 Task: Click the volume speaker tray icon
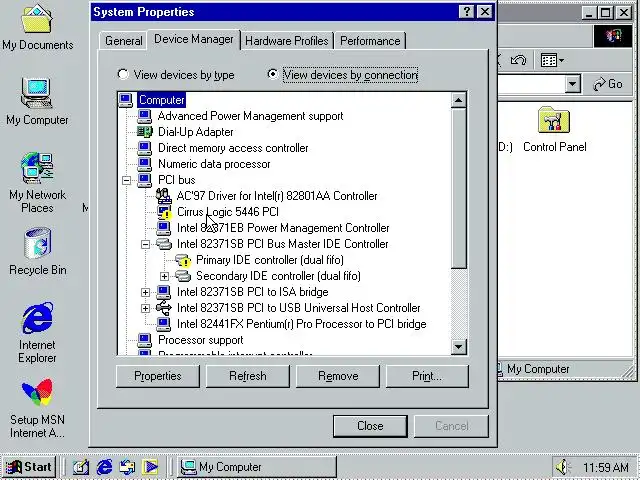click(x=564, y=467)
